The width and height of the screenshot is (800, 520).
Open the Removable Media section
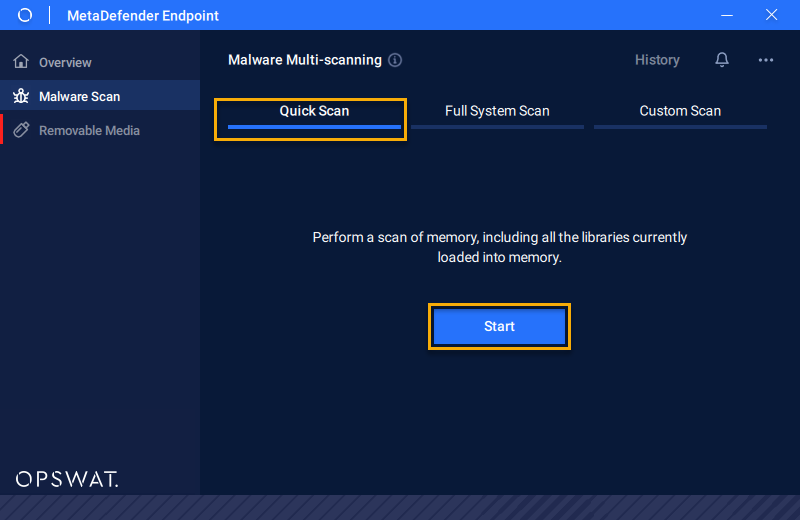pos(100,130)
